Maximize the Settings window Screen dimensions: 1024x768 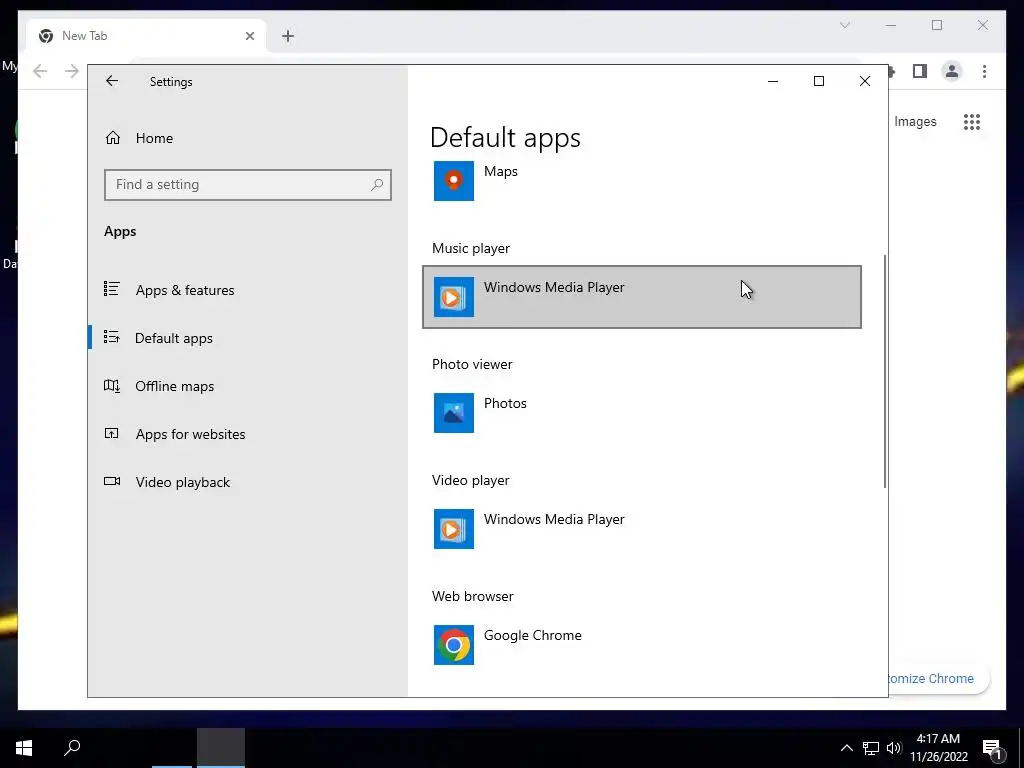click(818, 81)
